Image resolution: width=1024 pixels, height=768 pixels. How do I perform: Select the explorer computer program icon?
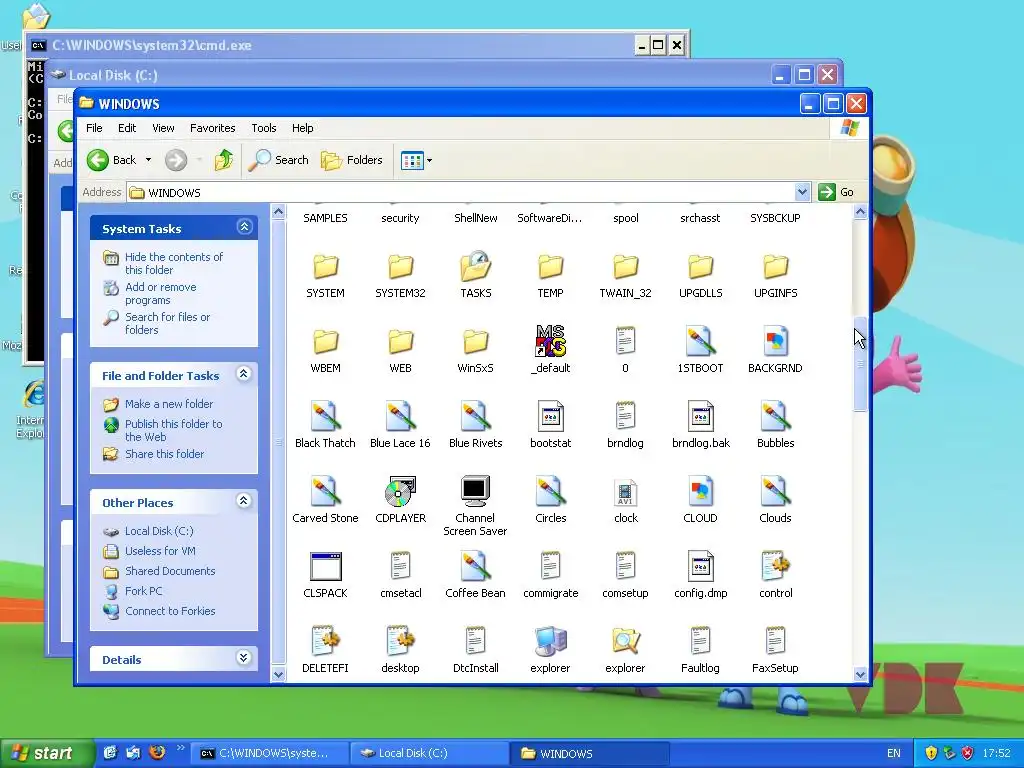tap(551, 642)
